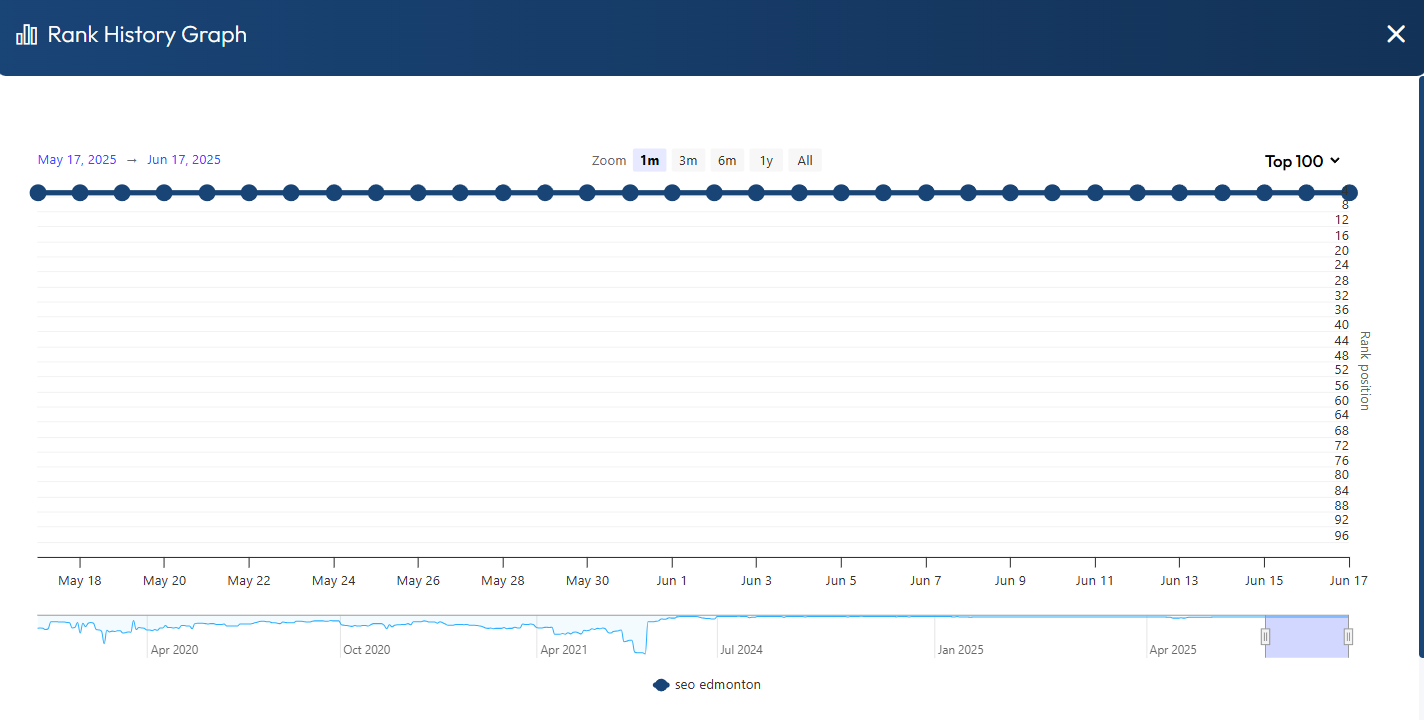Select the 1y zoom range
1424x720 pixels.
766,160
